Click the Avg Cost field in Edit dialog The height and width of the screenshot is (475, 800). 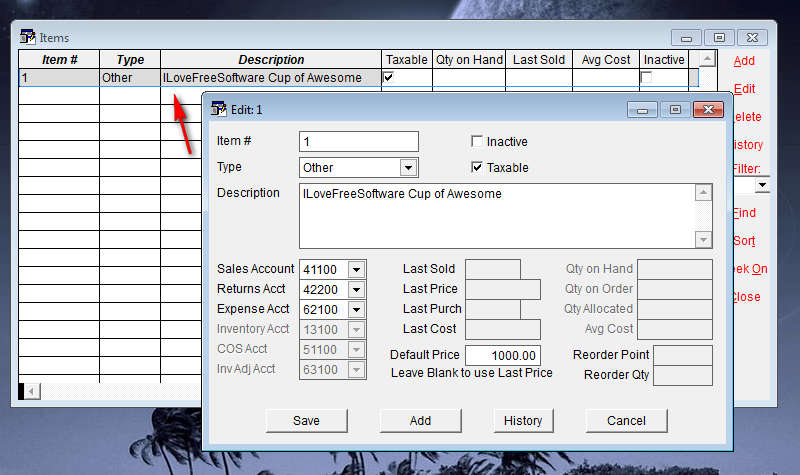point(675,330)
